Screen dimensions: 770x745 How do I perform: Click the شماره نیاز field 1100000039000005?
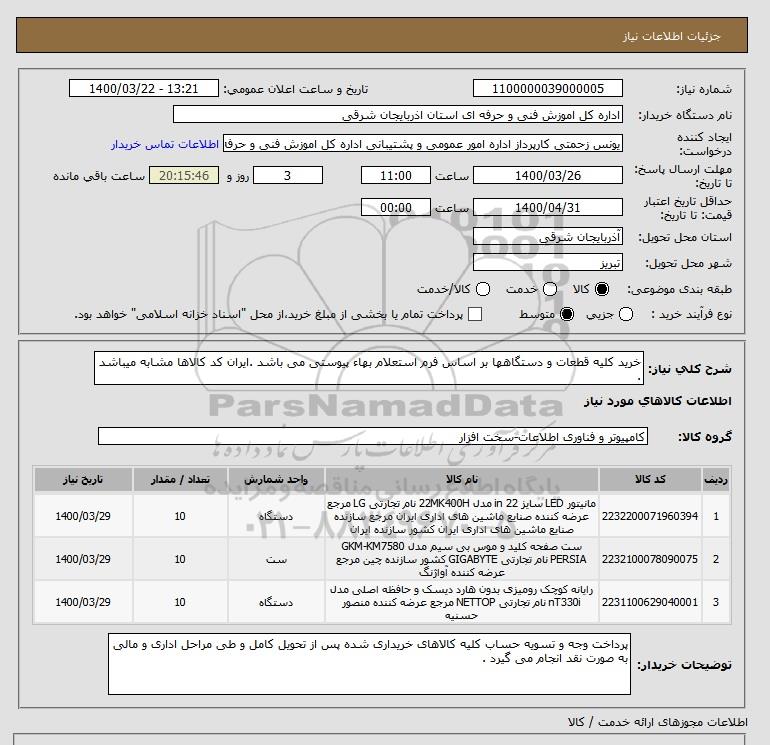point(548,88)
